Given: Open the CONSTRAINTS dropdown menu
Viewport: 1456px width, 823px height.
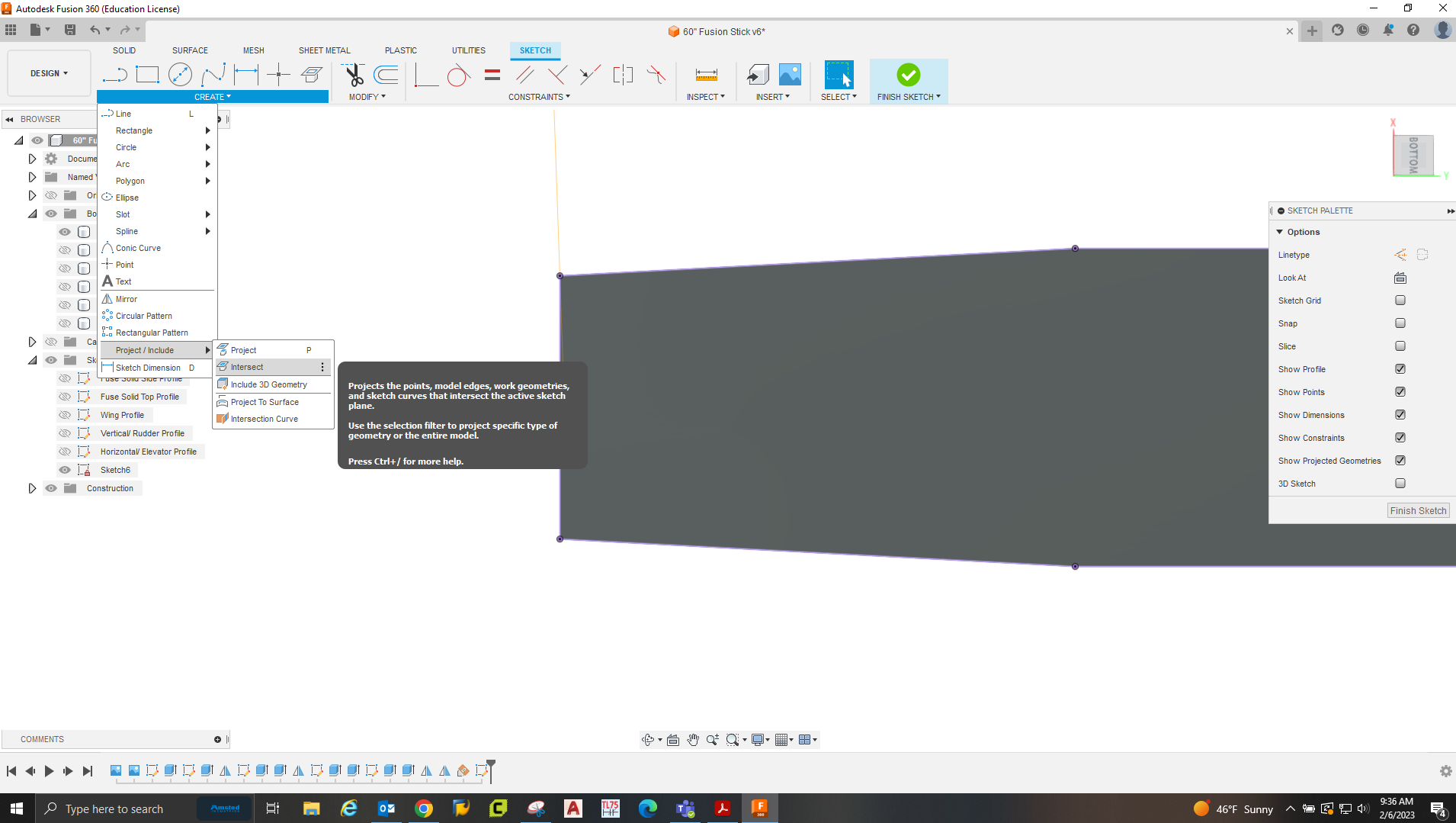Looking at the screenshot, I should [x=539, y=97].
